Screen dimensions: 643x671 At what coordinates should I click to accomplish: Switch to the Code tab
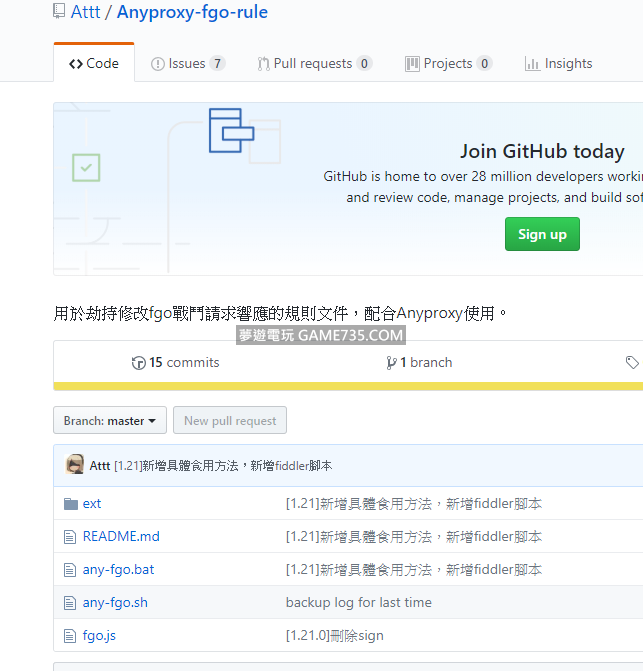[x=94, y=63]
